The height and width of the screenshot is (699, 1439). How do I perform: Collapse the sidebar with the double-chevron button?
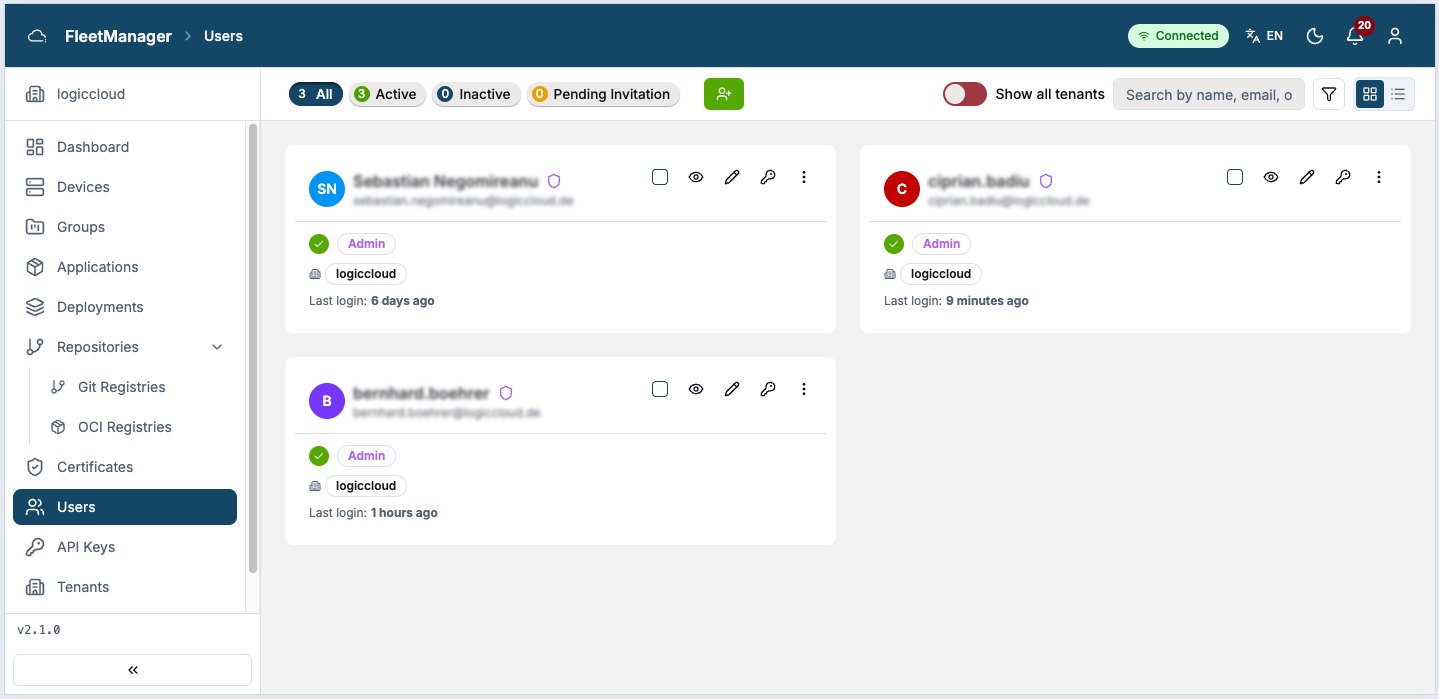click(x=132, y=670)
